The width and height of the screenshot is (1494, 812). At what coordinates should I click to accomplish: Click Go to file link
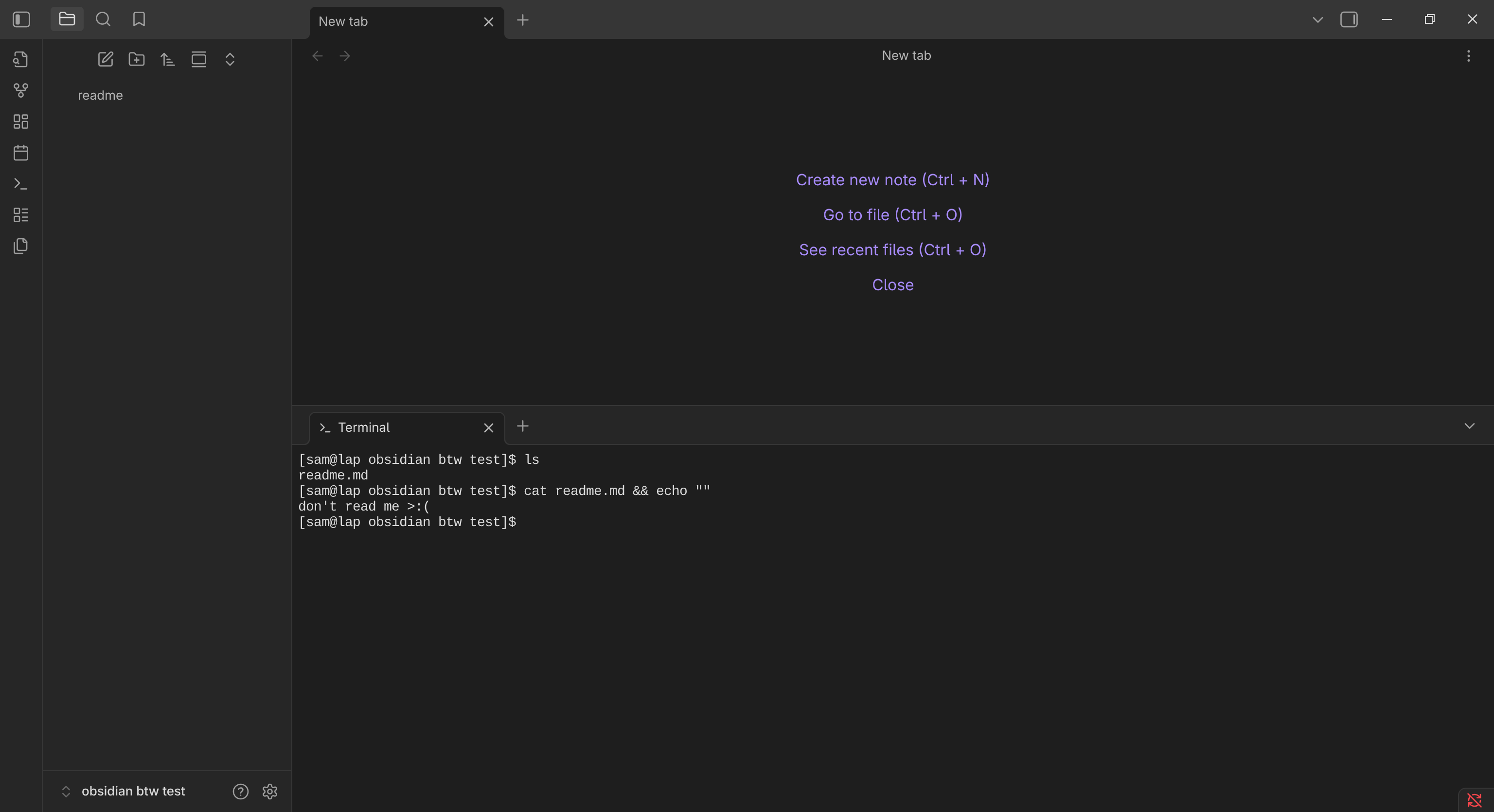[x=892, y=214]
